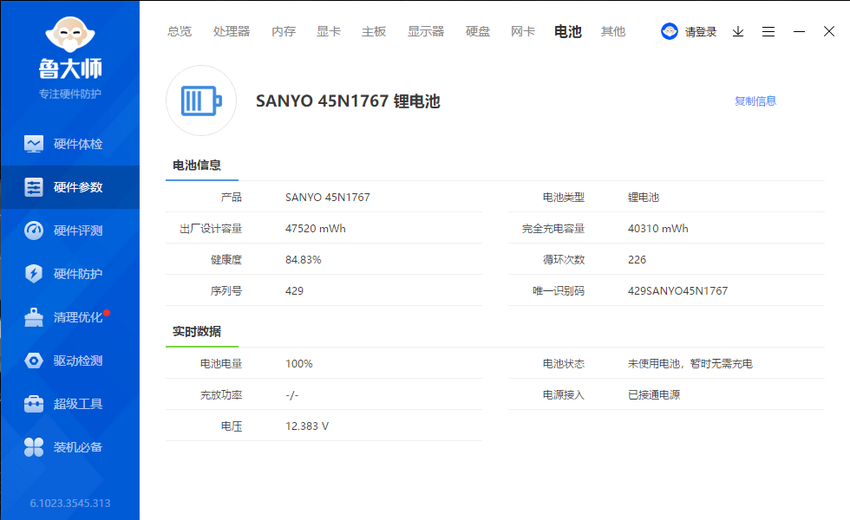Click the 复制信息 copy link
The height and width of the screenshot is (520, 850).
[755, 101]
